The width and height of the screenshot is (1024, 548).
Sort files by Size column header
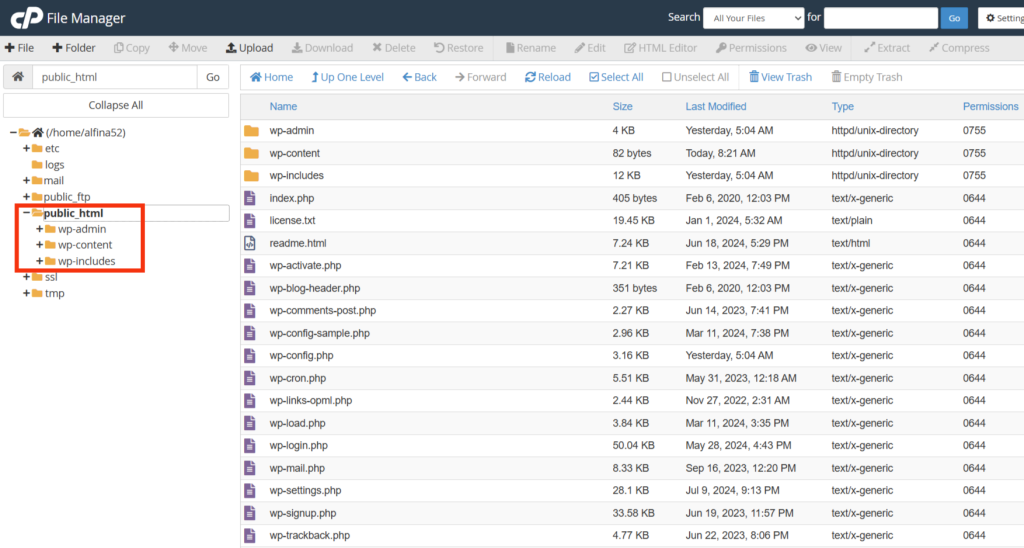622,106
